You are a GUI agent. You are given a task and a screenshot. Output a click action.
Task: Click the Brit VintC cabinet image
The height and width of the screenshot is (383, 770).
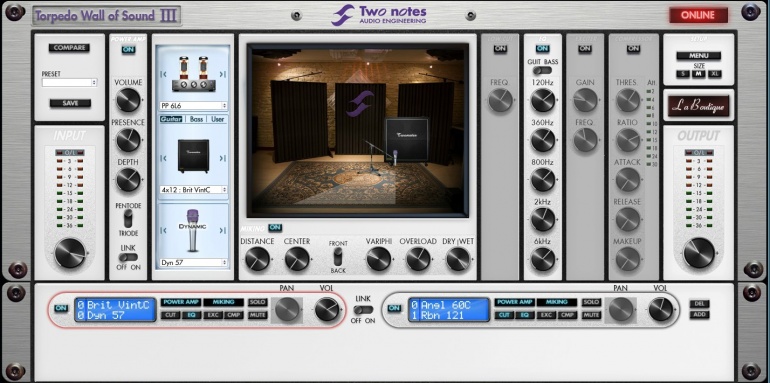pyautogui.click(x=193, y=156)
